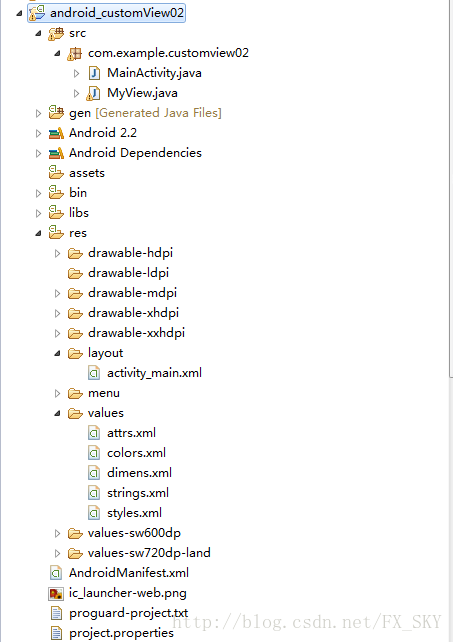
Task: Collapse the com.example.customview02 package node
Action: (57, 54)
